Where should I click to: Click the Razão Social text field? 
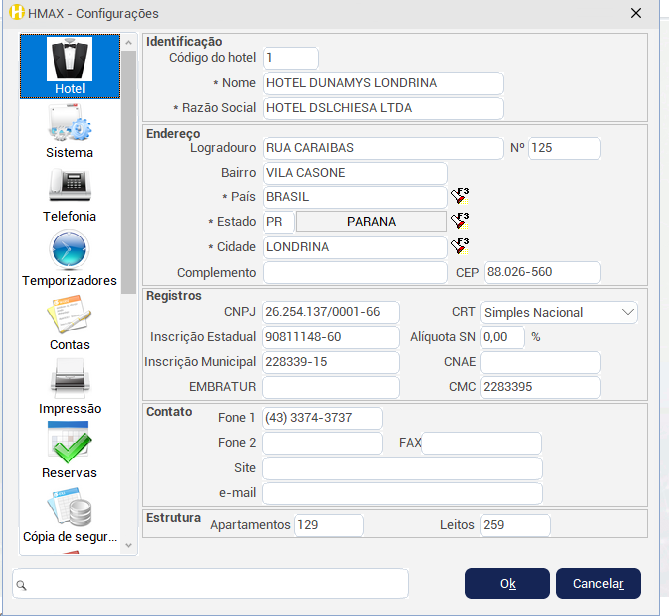[x=383, y=108]
